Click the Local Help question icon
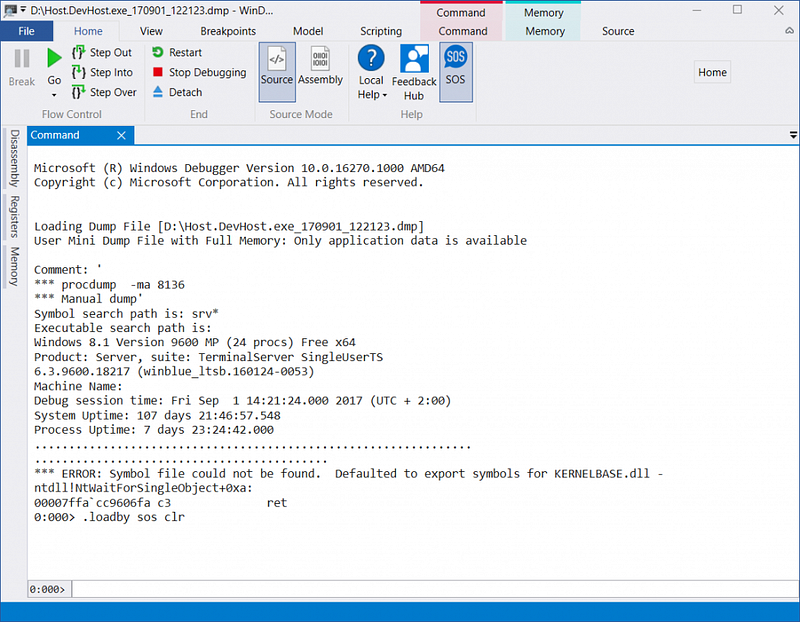800x622 pixels. click(x=371, y=58)
